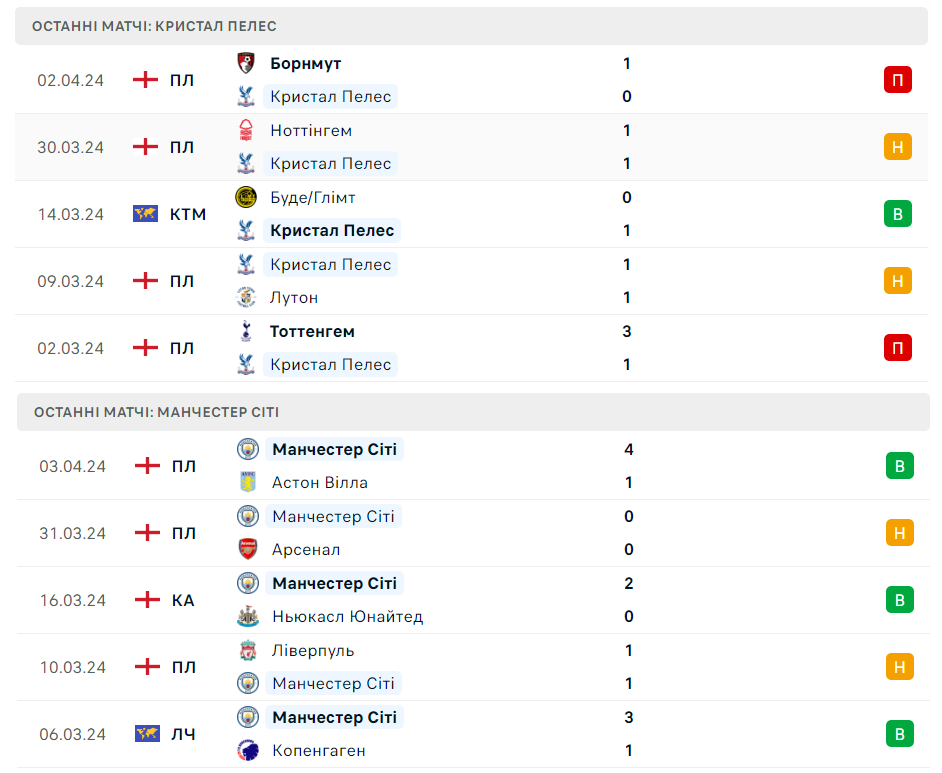Click the green win badge for Bodø/Glimt match

point(897,214)
